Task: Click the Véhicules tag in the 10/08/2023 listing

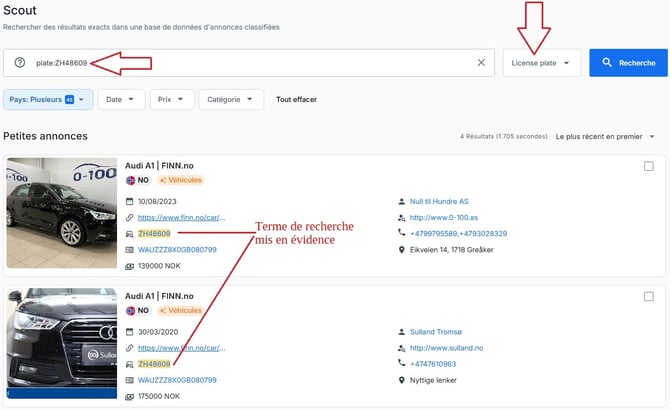Action: click(181, 180)
